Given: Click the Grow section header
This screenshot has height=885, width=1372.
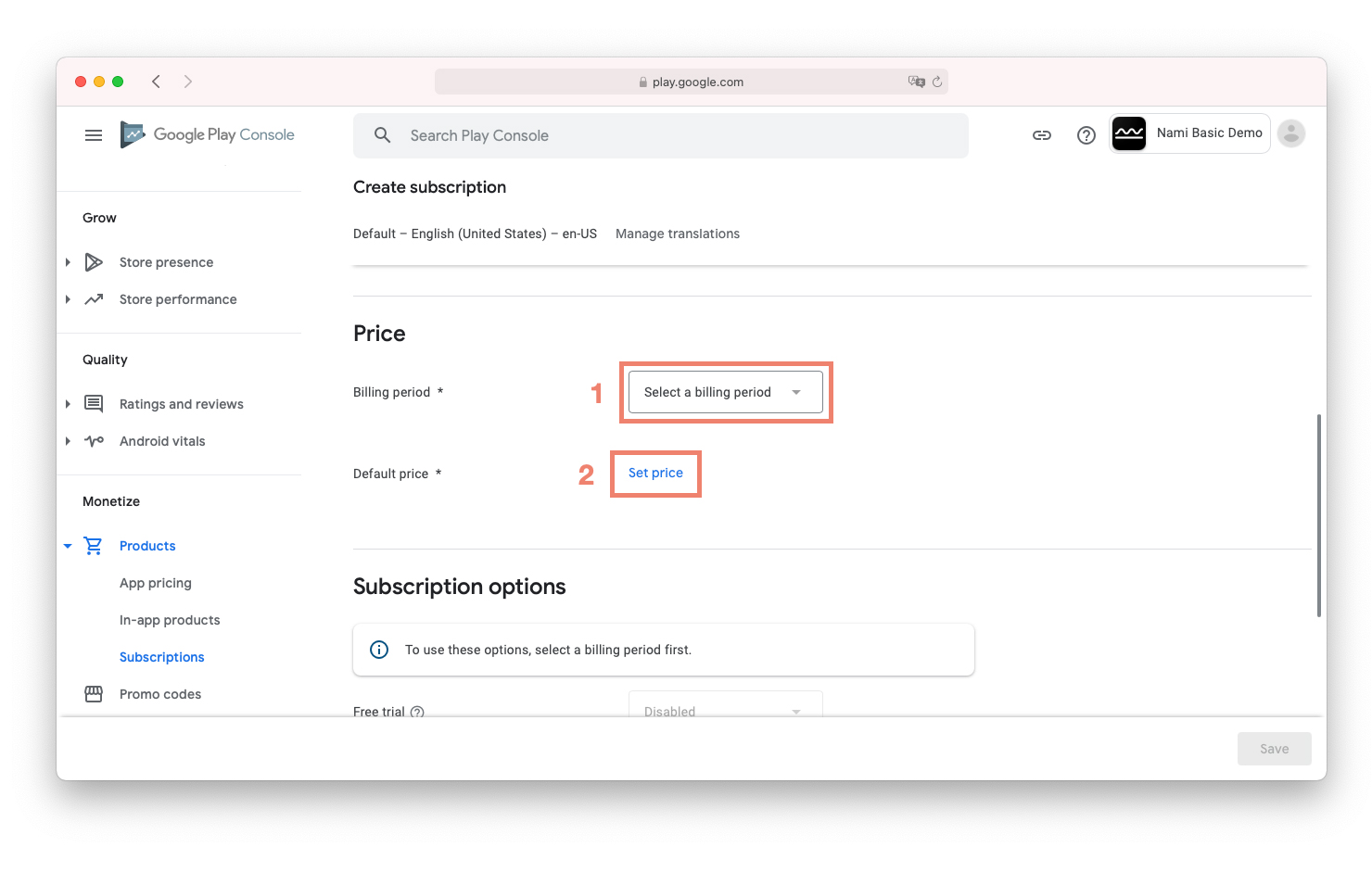Looking at the screenshot, I should (x=99, y=218).
